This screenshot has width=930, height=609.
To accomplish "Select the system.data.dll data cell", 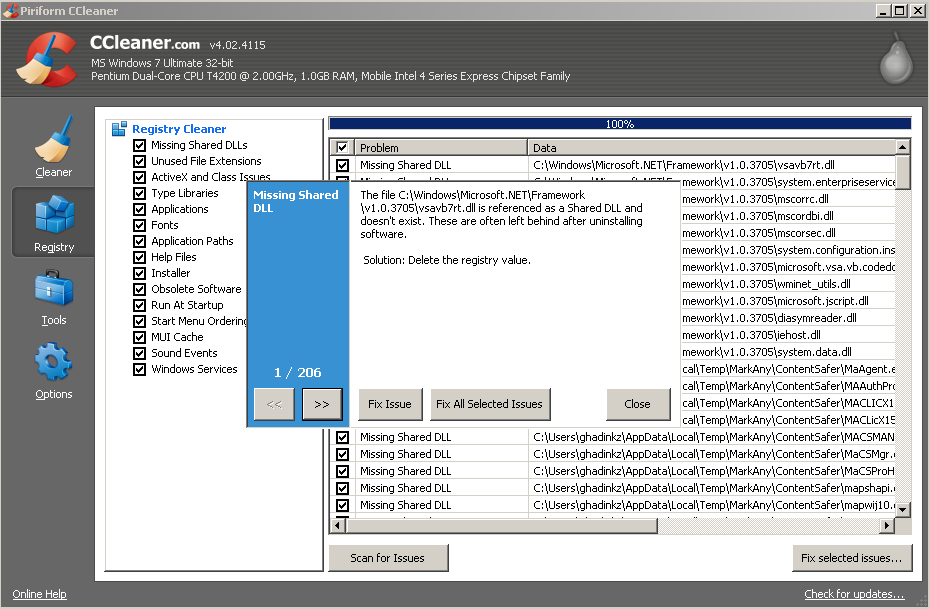I will pyautogui.click(x=788, y=352).
